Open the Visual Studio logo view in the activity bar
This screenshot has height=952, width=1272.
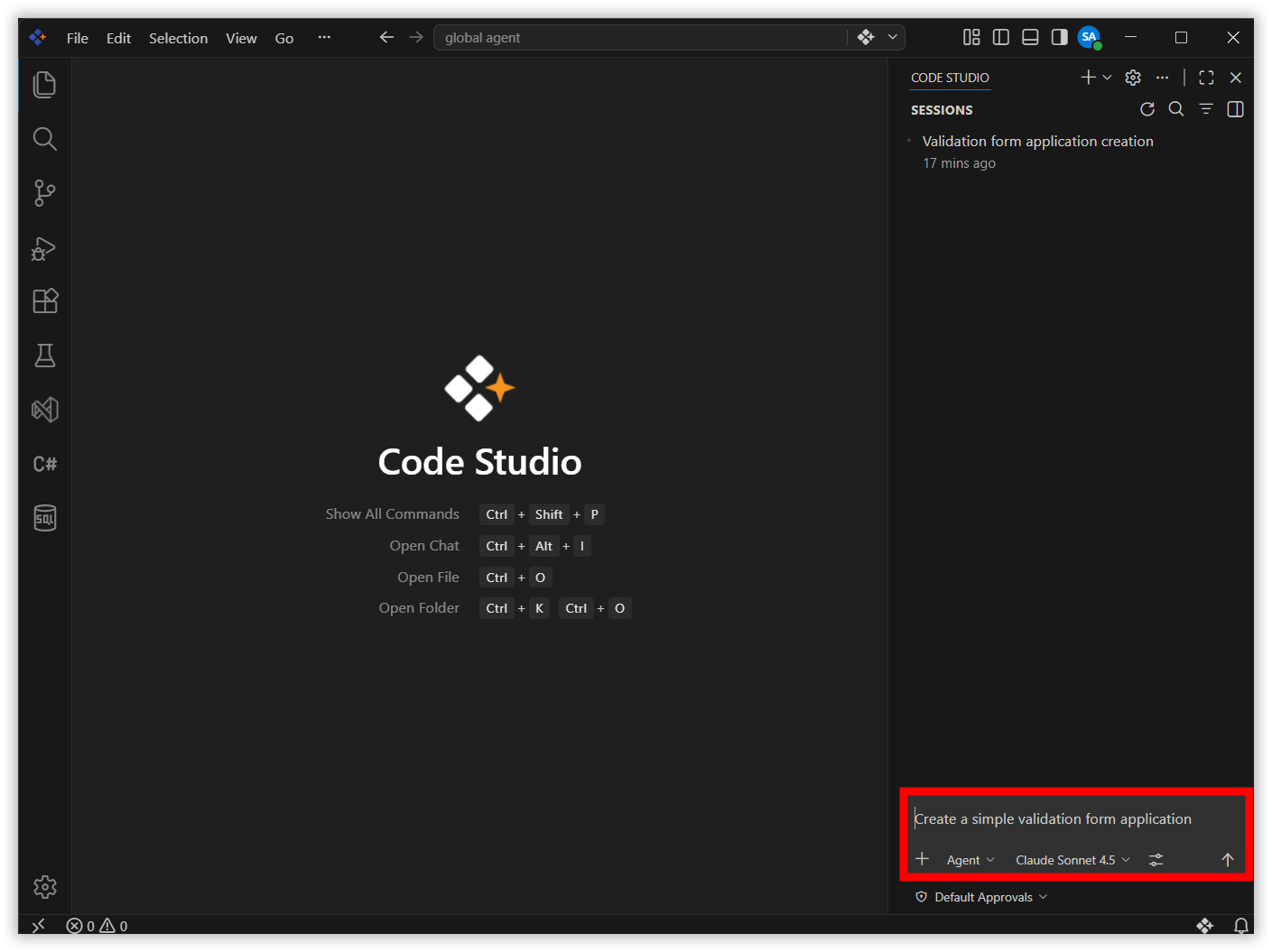coord(44,410)
